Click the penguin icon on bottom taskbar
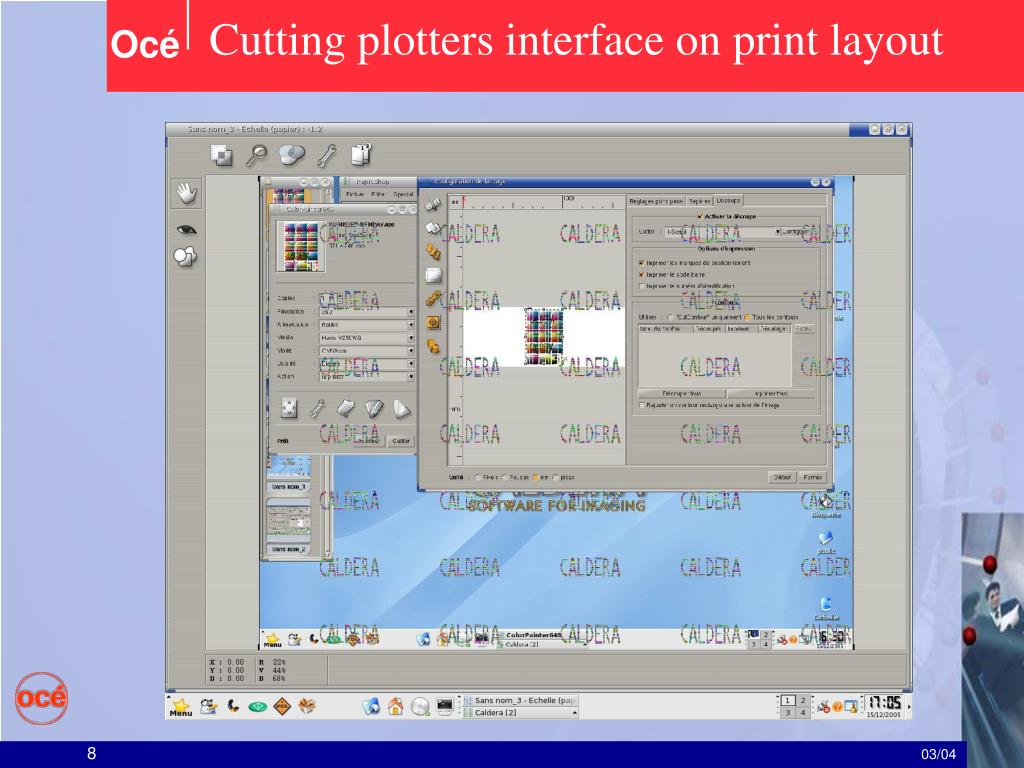Viewport: 1024px width, 768px height. point(208,706)
